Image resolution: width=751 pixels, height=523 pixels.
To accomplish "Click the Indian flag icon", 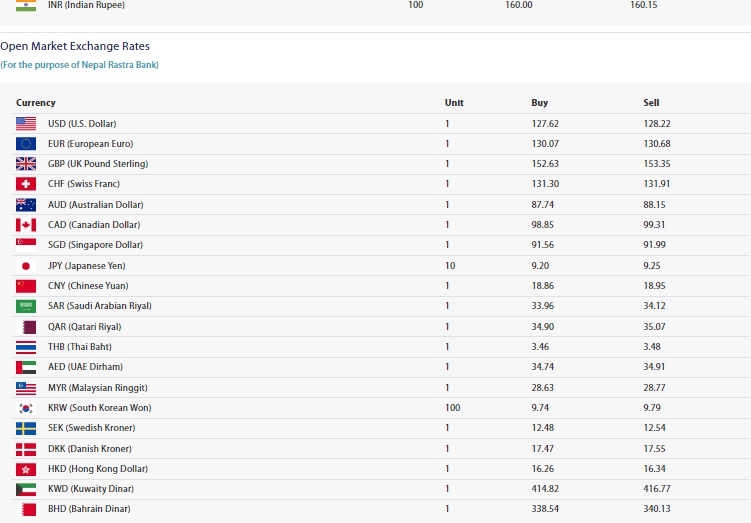I will pos(26,5).
